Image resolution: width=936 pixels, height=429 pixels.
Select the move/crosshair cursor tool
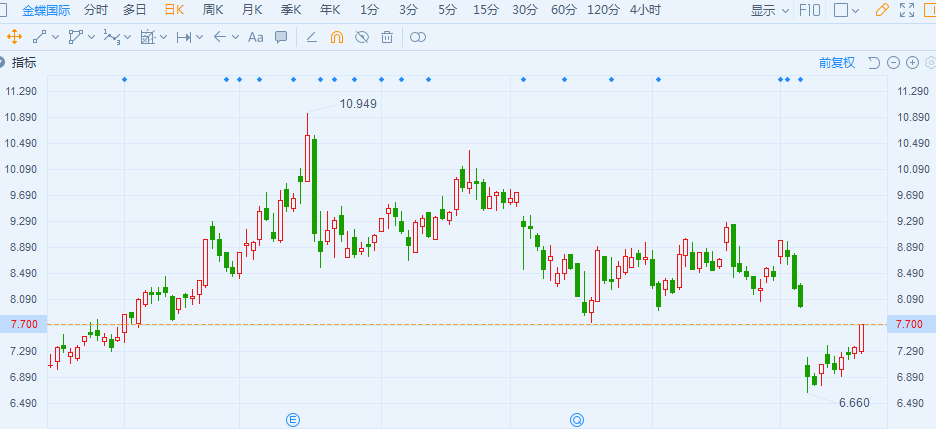point(14,37)
